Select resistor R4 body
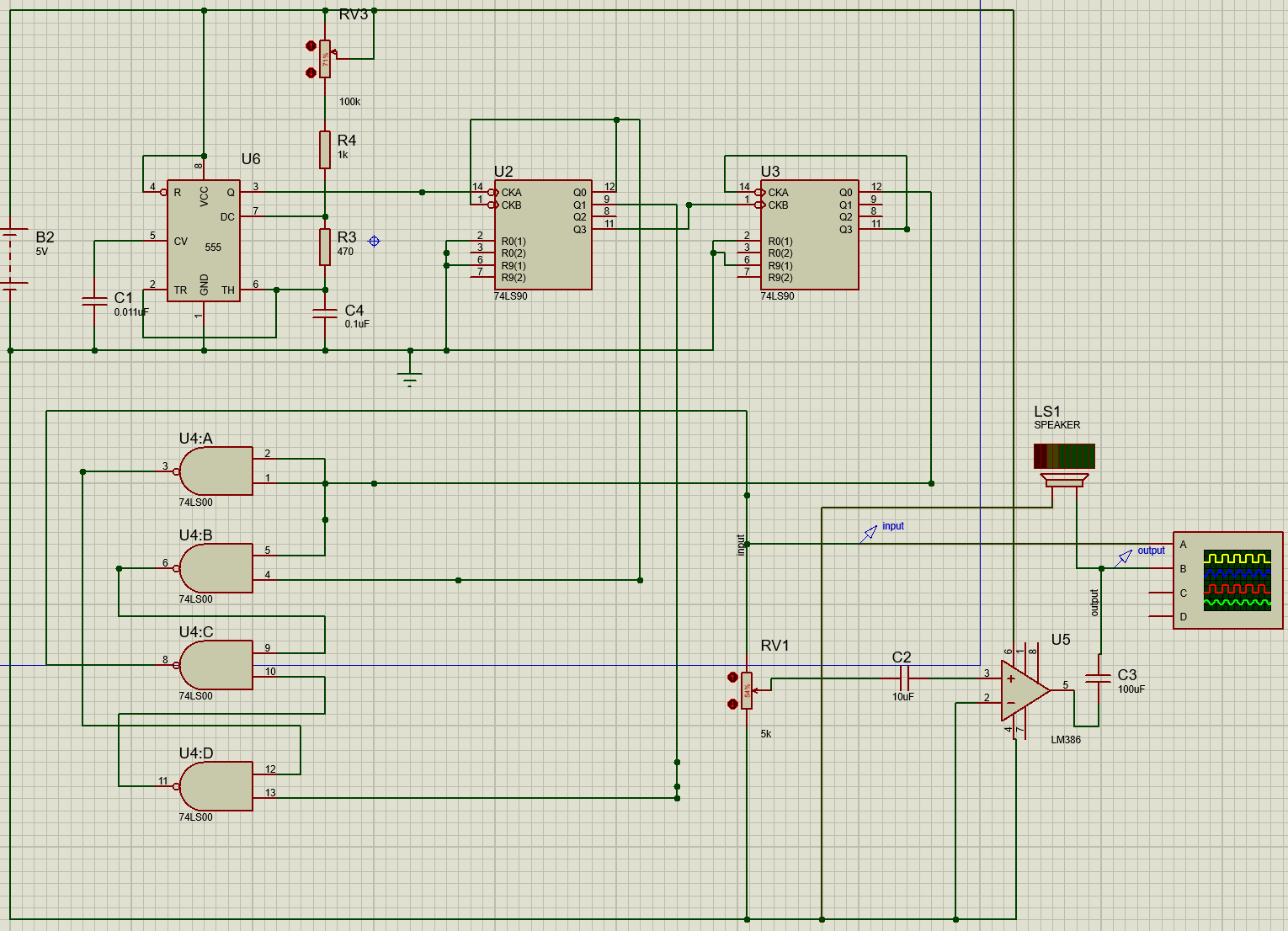 point(325,150)
